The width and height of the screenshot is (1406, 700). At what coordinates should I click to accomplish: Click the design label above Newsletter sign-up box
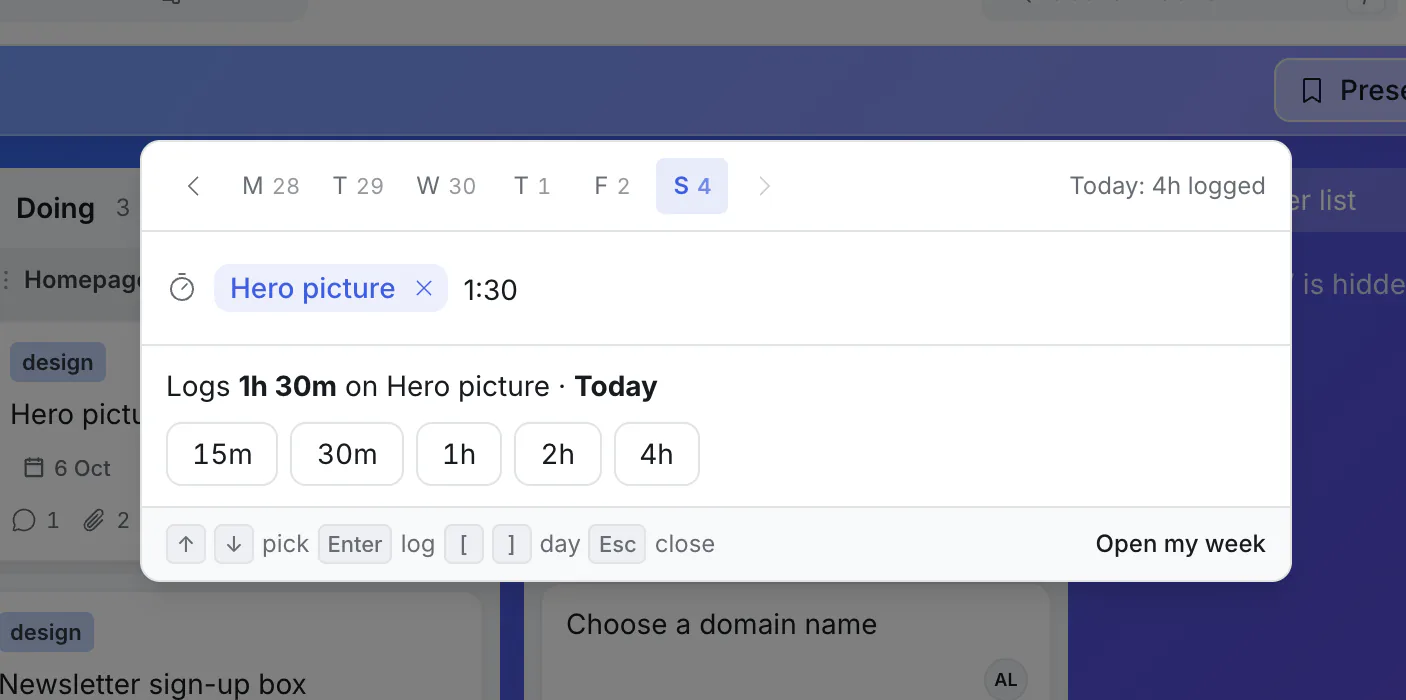[46, 632]
